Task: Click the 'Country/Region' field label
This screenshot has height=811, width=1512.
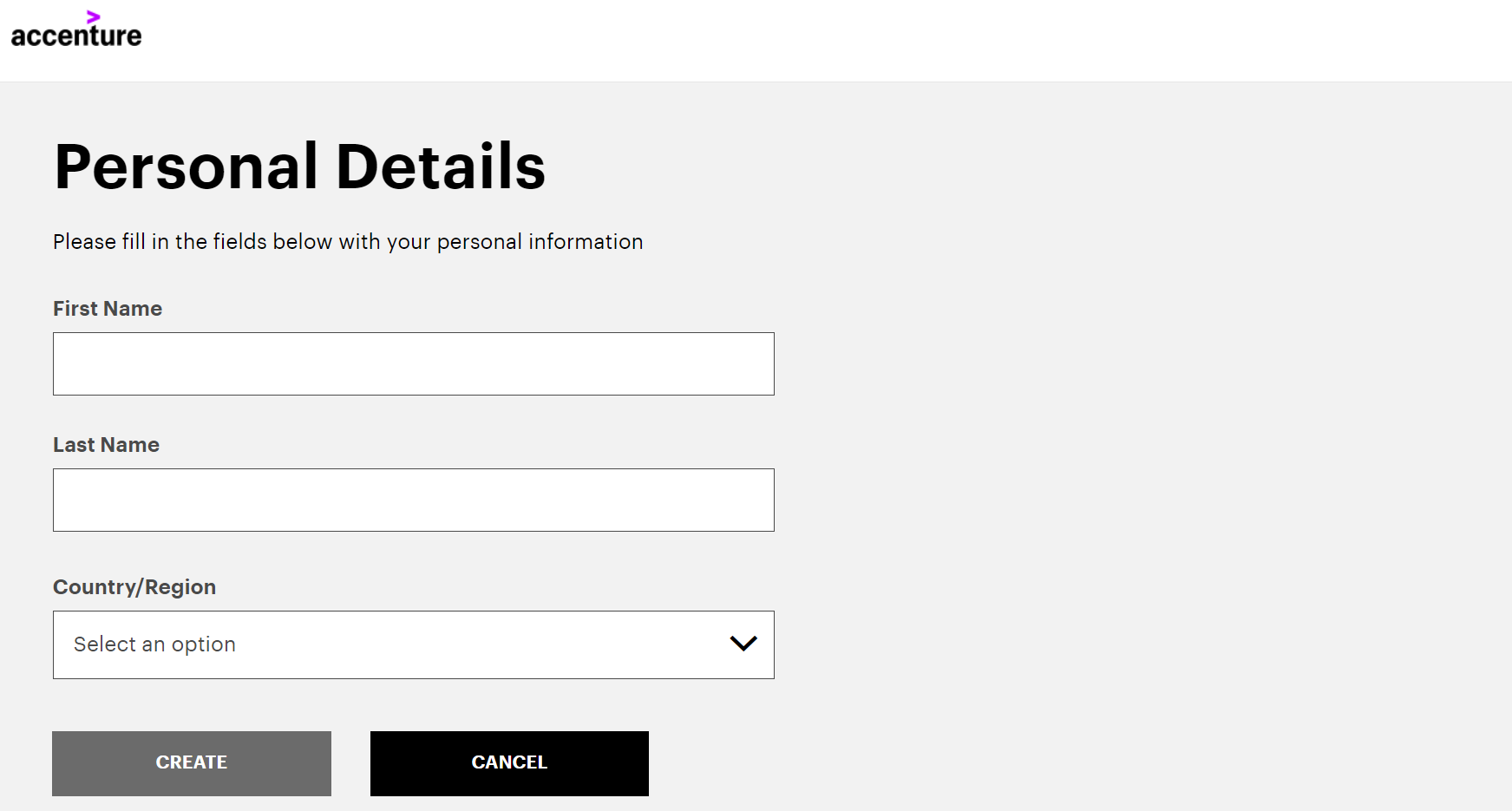Action: (x=134, y=587)
